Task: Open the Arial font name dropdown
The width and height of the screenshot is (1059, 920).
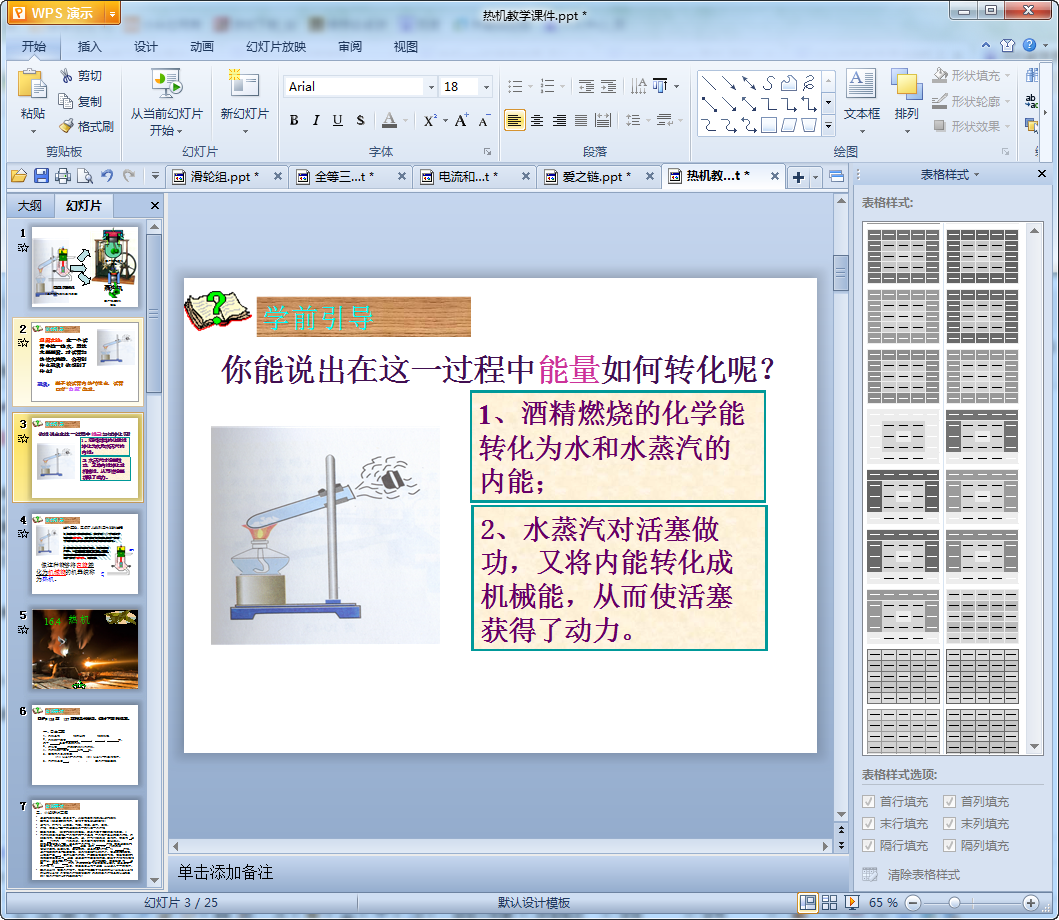Action: coord(431,86)
